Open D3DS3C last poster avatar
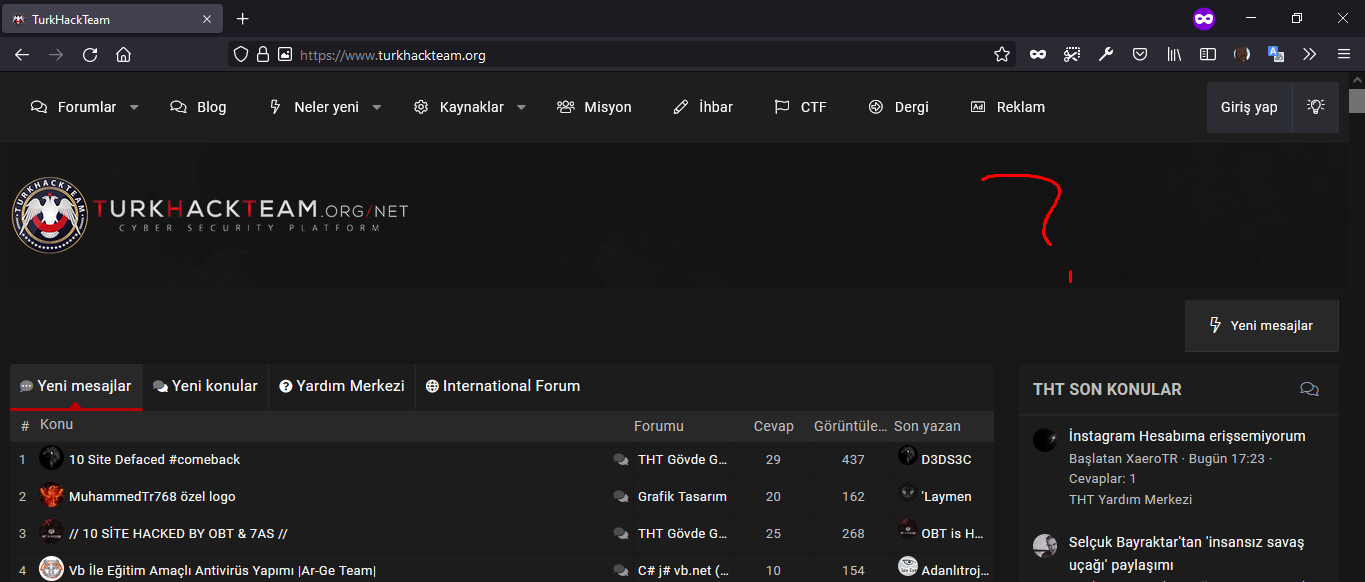Image resolution: width=1365 pixels, height=582 pixels. coord(907,456)
